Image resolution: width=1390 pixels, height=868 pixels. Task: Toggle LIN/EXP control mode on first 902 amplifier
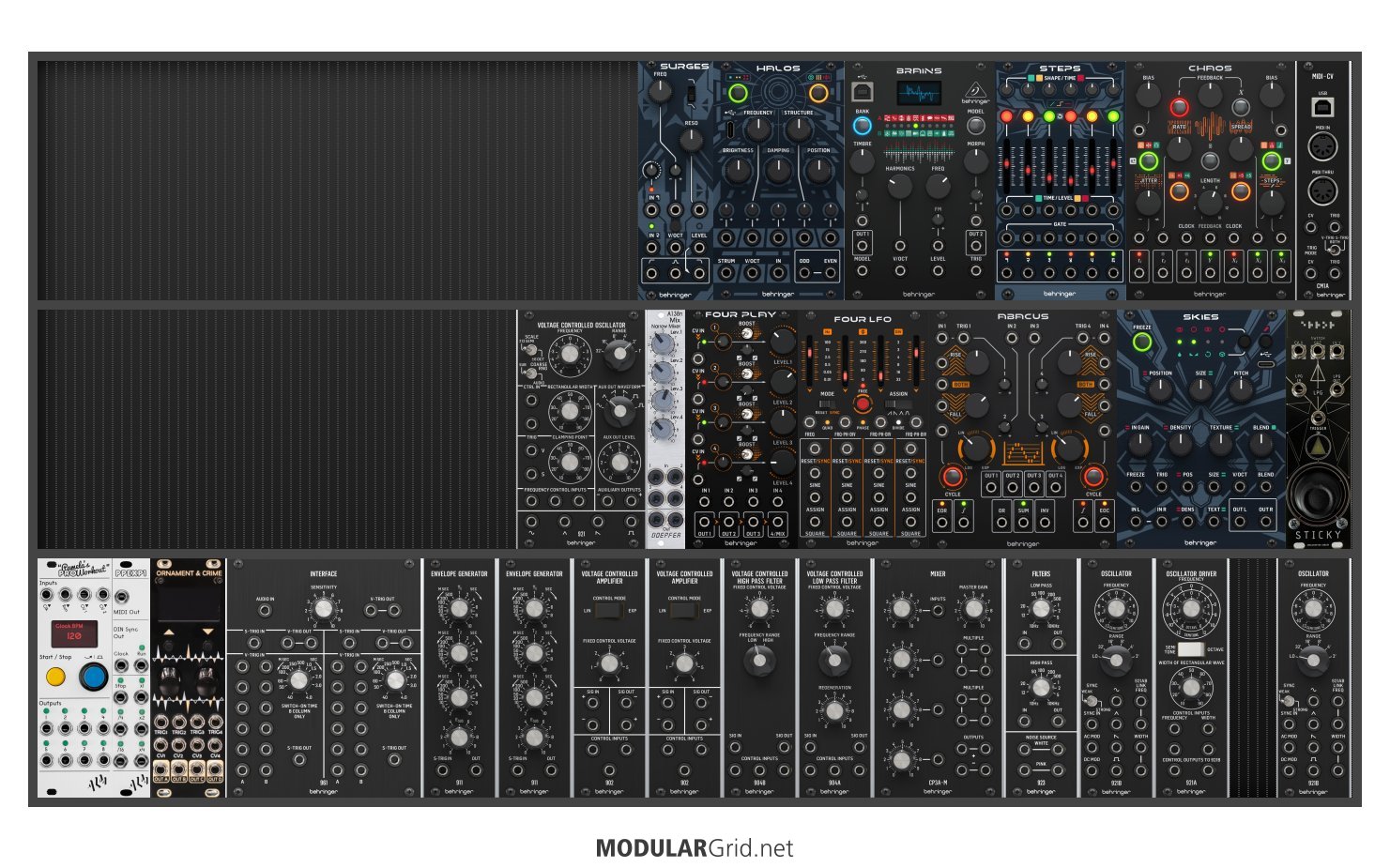coord(609,610)
